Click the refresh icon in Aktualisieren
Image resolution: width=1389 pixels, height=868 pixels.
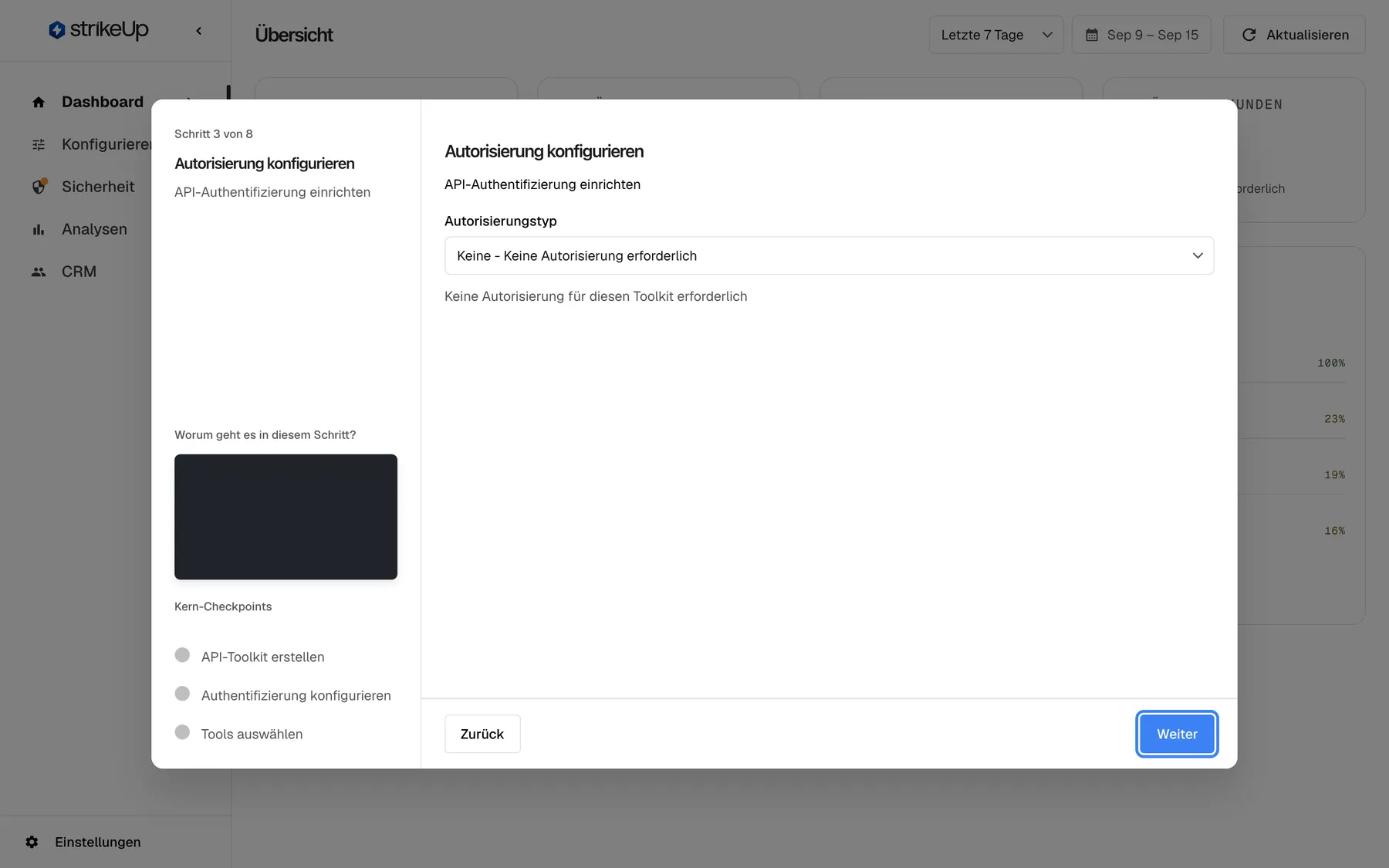click(1249, 35)
